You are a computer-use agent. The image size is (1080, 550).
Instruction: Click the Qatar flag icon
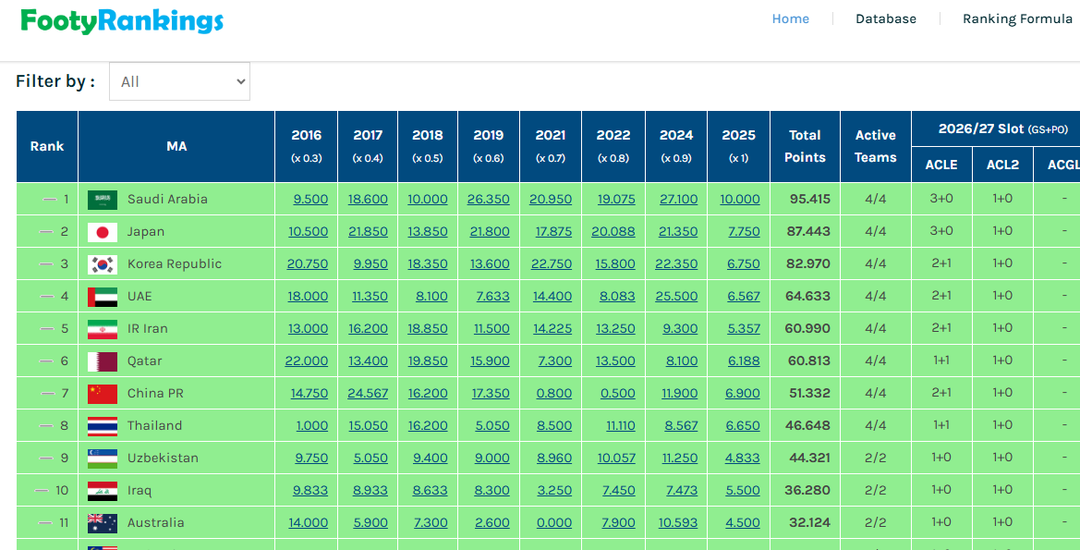click(x=102, y=361)
